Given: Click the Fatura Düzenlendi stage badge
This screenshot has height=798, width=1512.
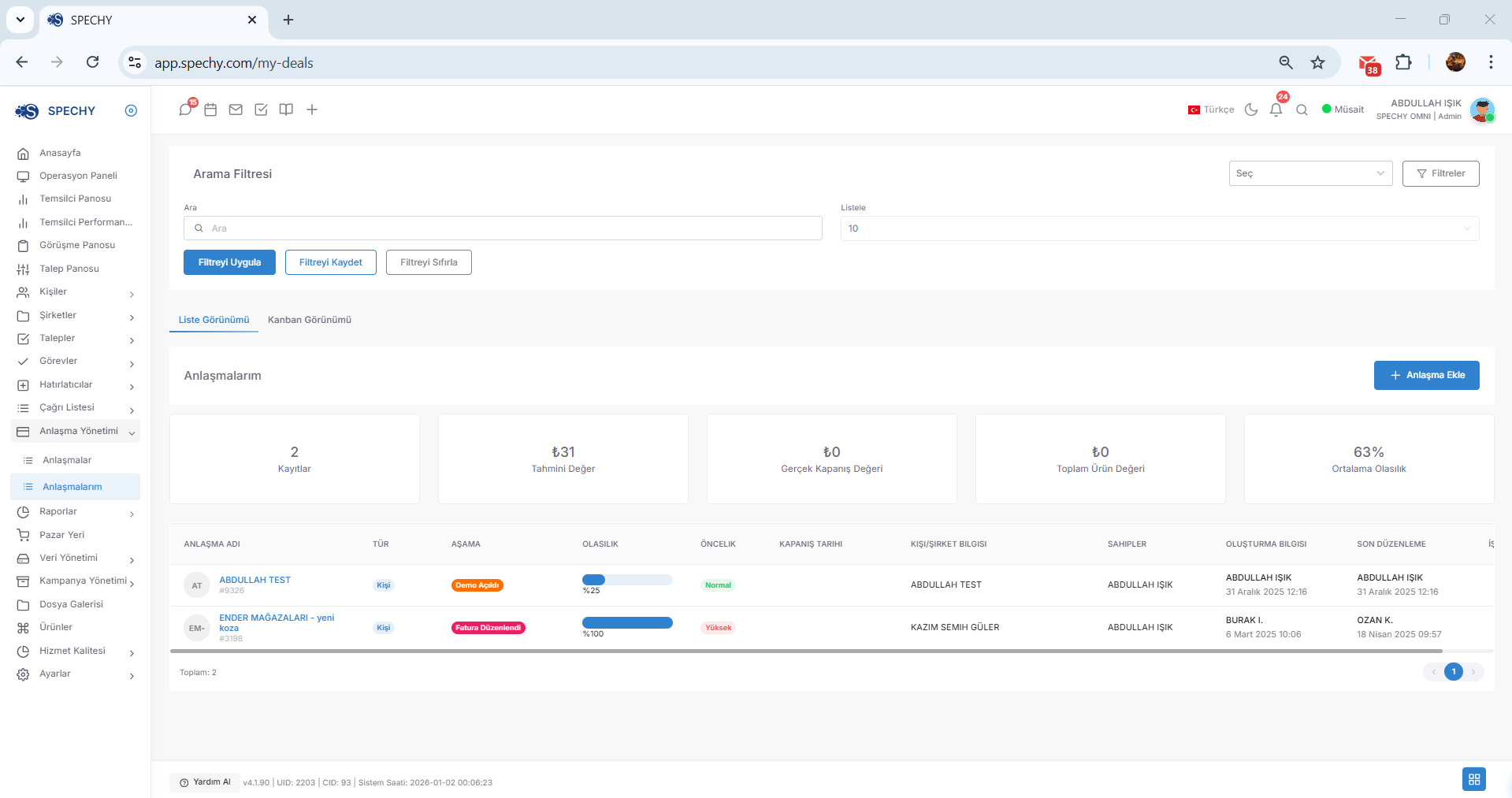Looking at the screenshot, I should click(x=489, y=628).
